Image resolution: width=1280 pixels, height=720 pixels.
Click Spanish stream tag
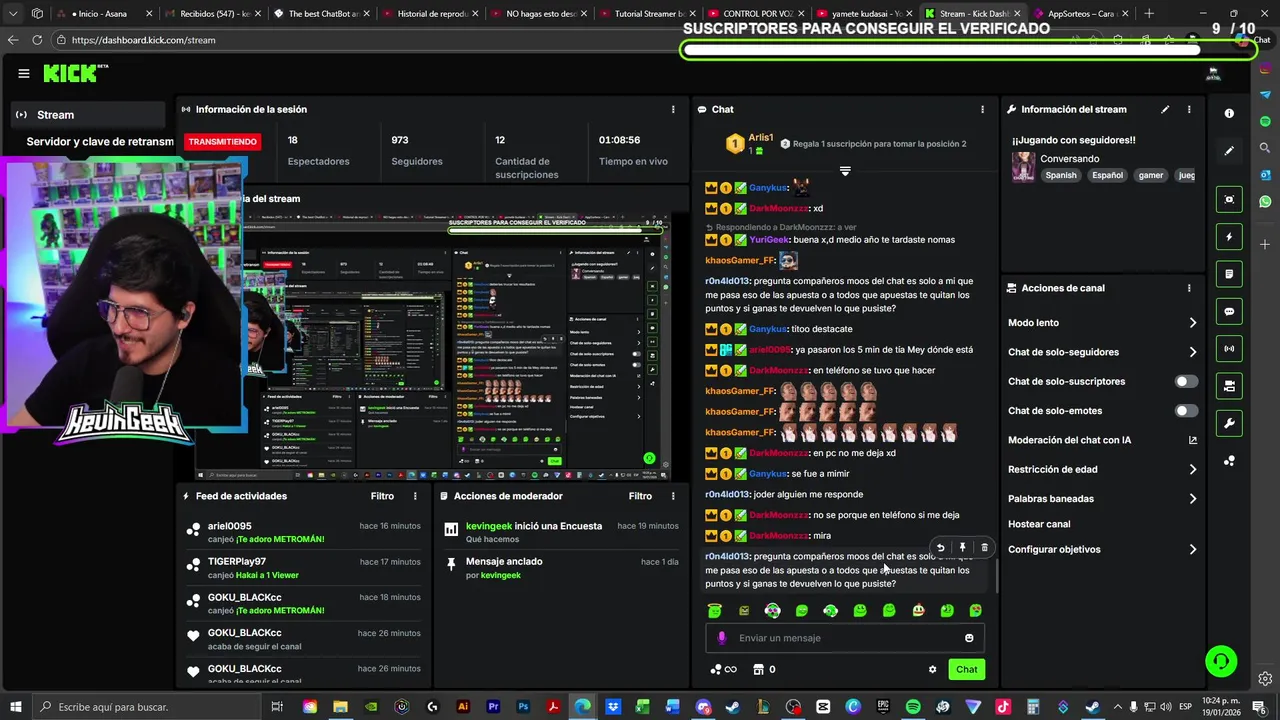1061,175
